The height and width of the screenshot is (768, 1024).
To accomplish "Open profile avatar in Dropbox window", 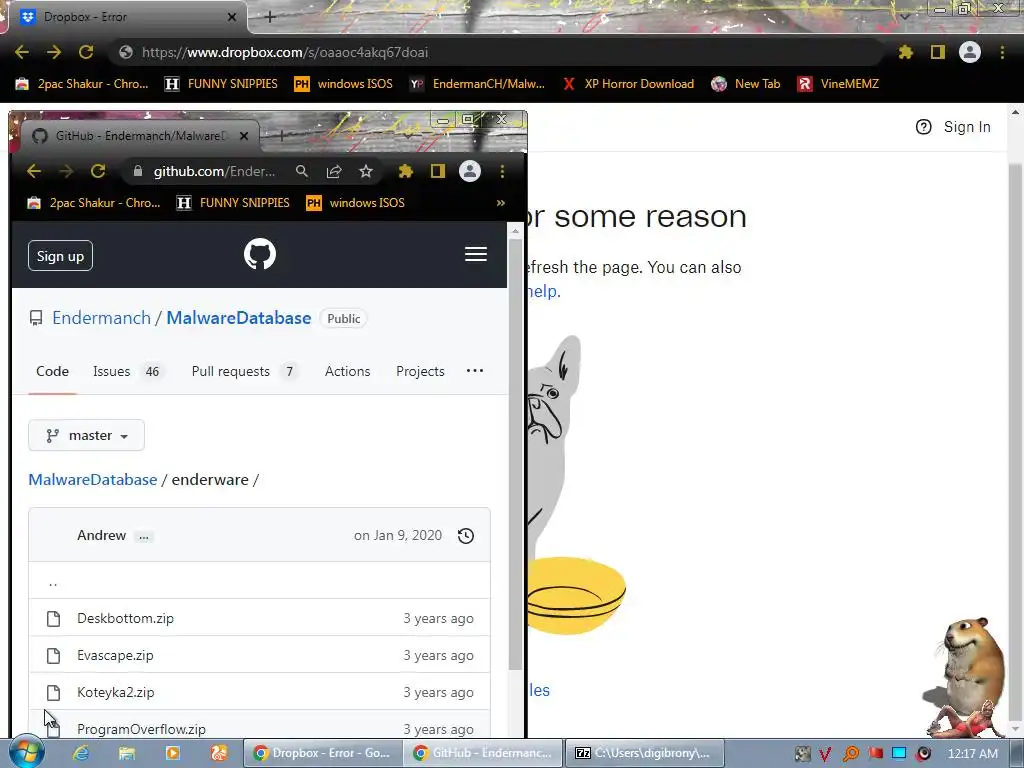I will tap(970, 52).
